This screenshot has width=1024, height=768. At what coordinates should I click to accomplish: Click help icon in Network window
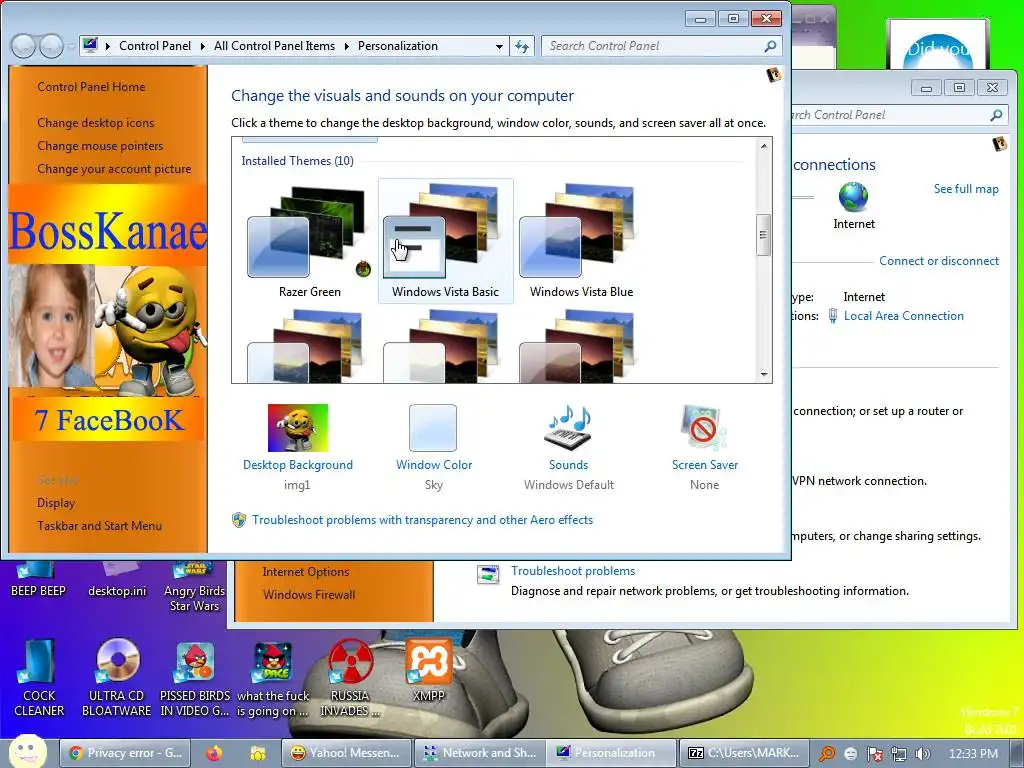pyautogui.click(x=999, y=144)
